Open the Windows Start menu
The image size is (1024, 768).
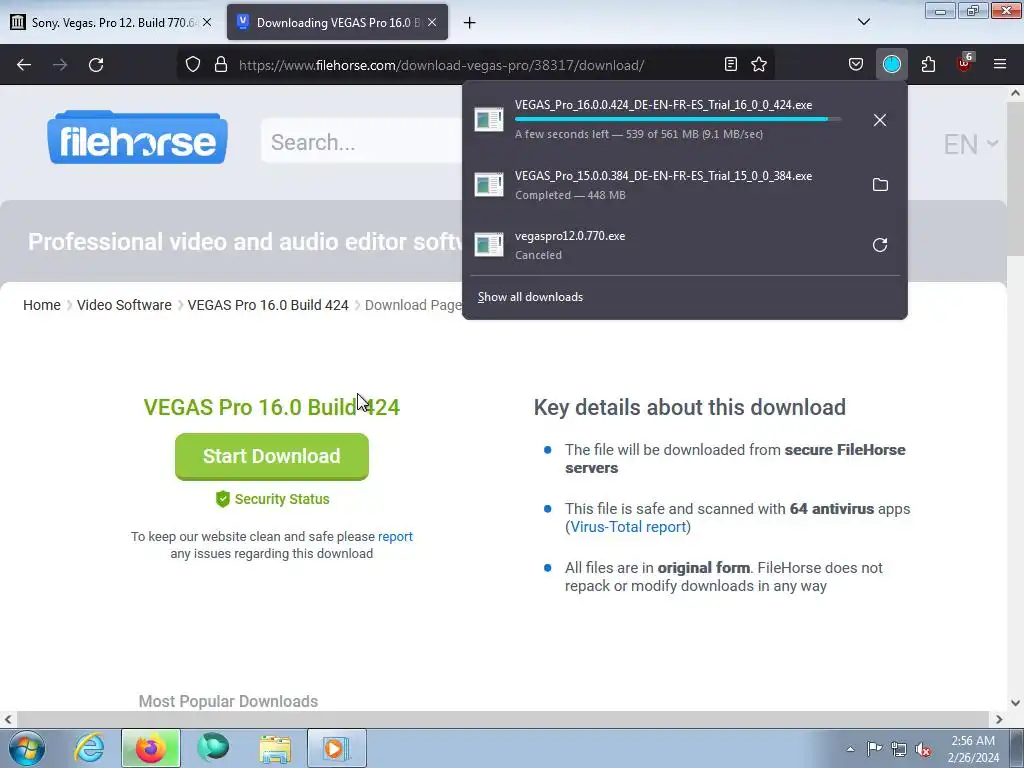click(27, 748)
